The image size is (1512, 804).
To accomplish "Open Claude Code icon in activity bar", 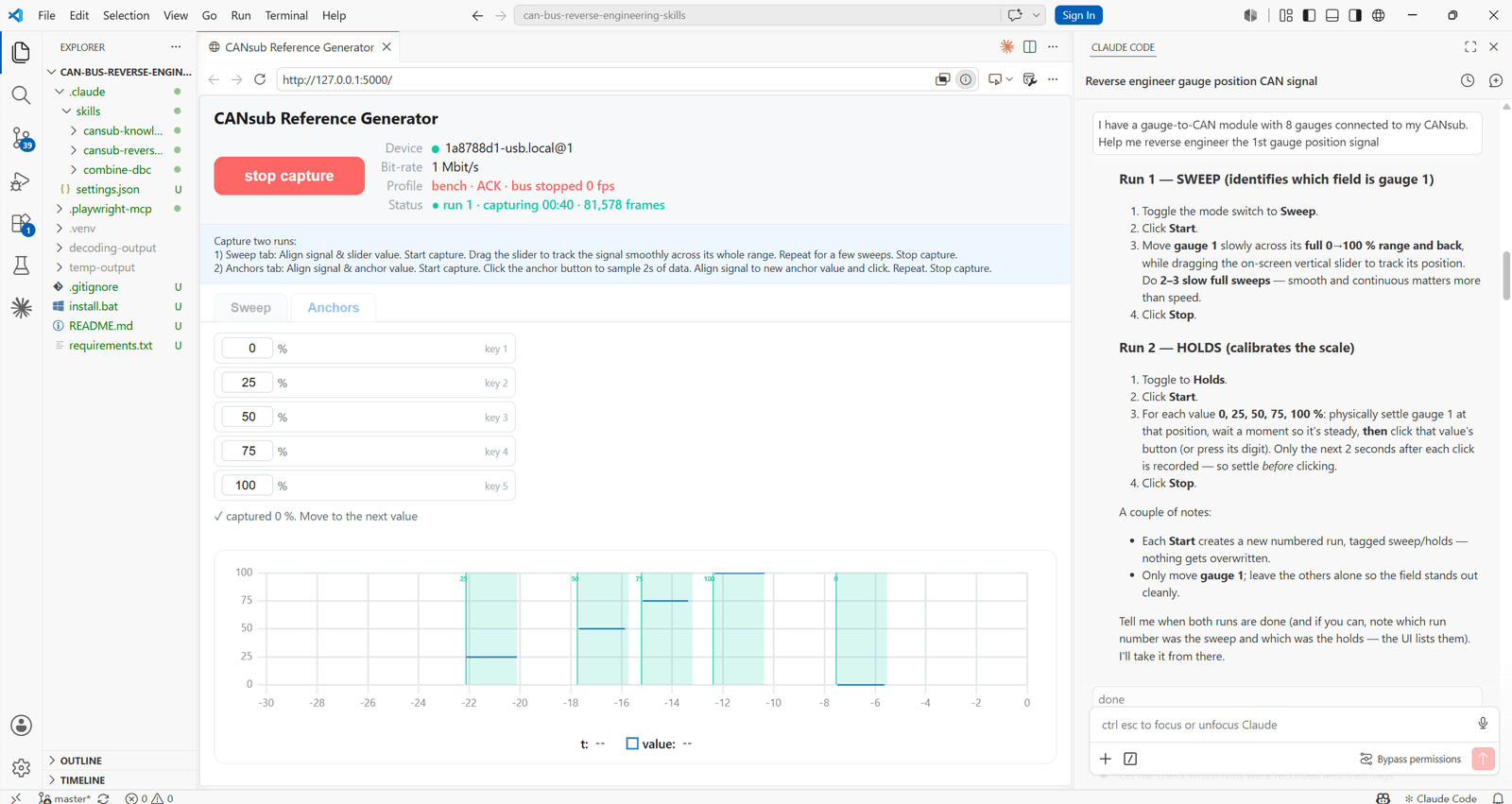I will pos(21,308).
